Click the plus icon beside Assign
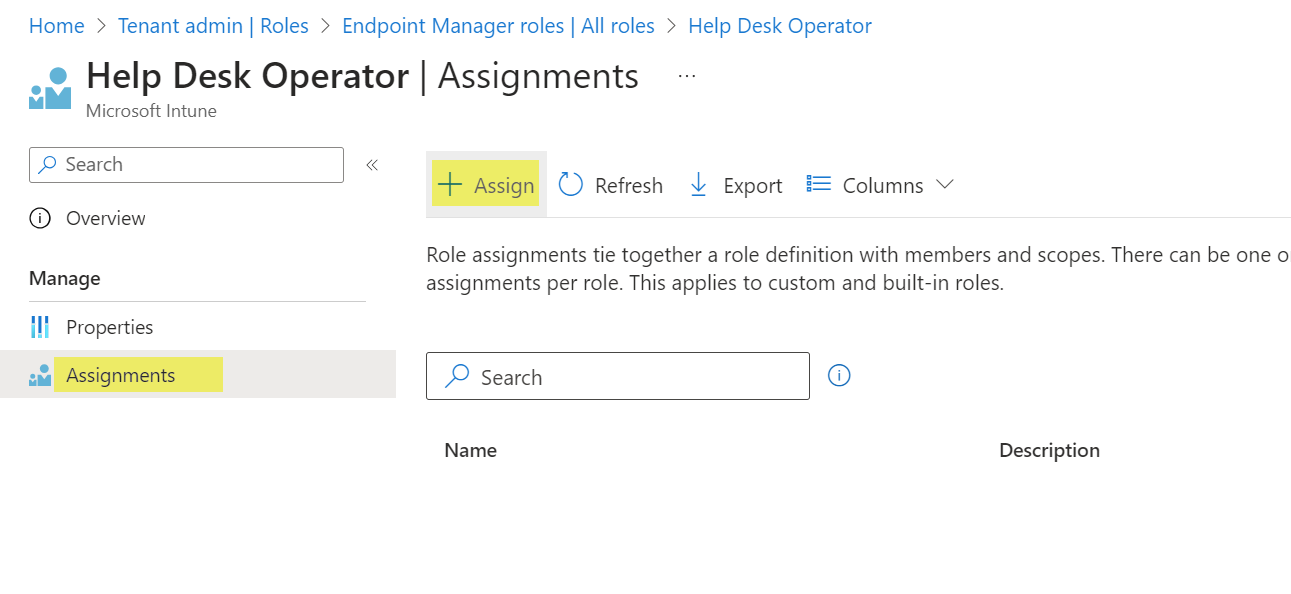Viewport: 1291px width, 594px height. point(450,185)
